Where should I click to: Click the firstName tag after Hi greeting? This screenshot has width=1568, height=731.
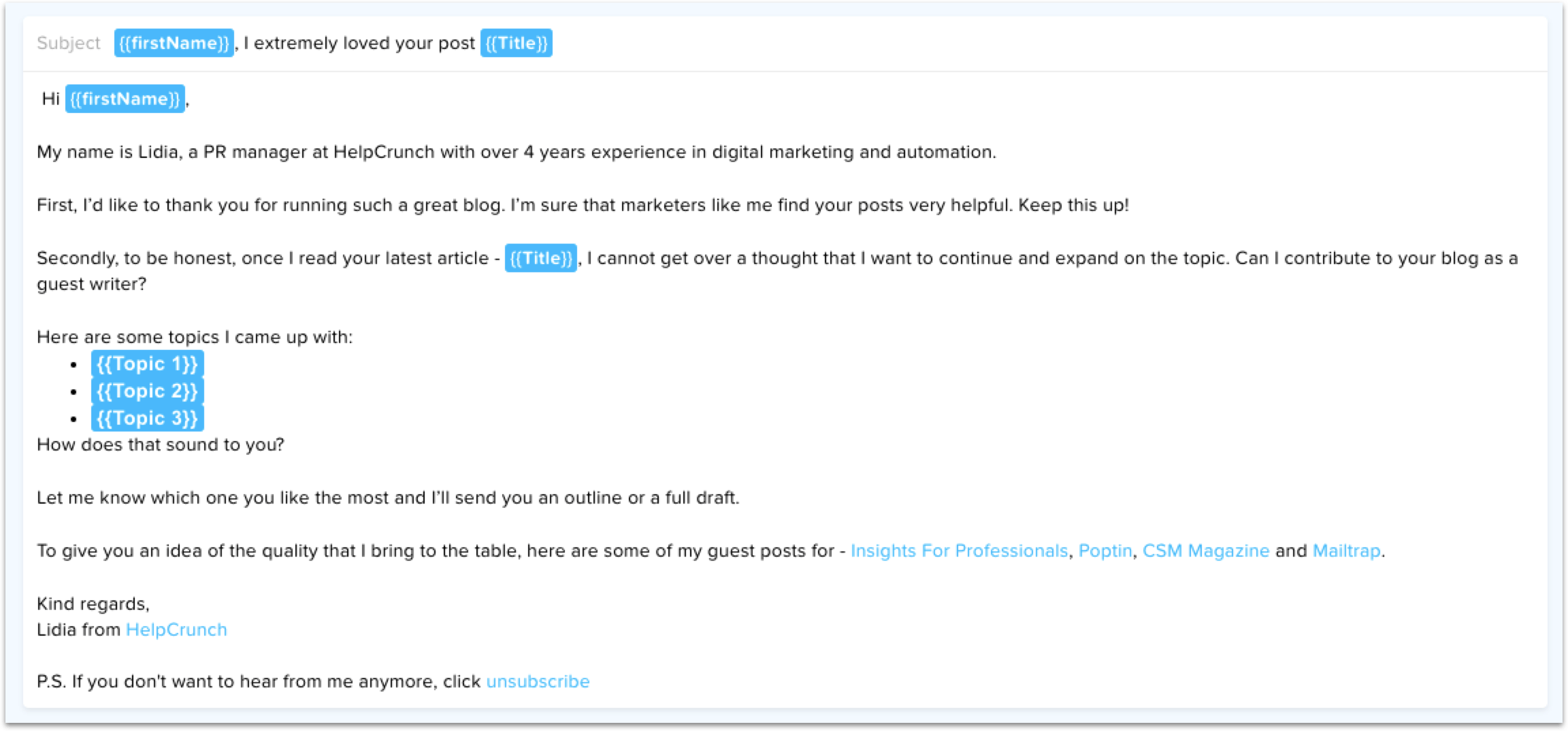[125, 99]
